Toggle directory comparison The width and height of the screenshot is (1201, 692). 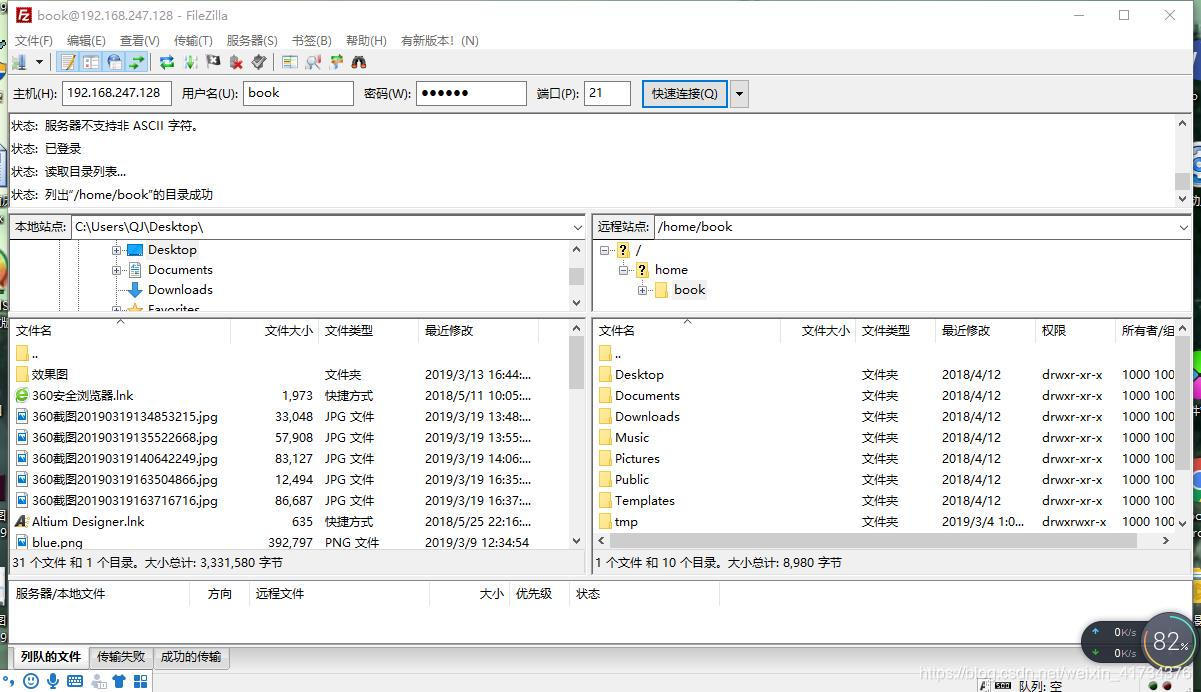click(x=313, y=62)
